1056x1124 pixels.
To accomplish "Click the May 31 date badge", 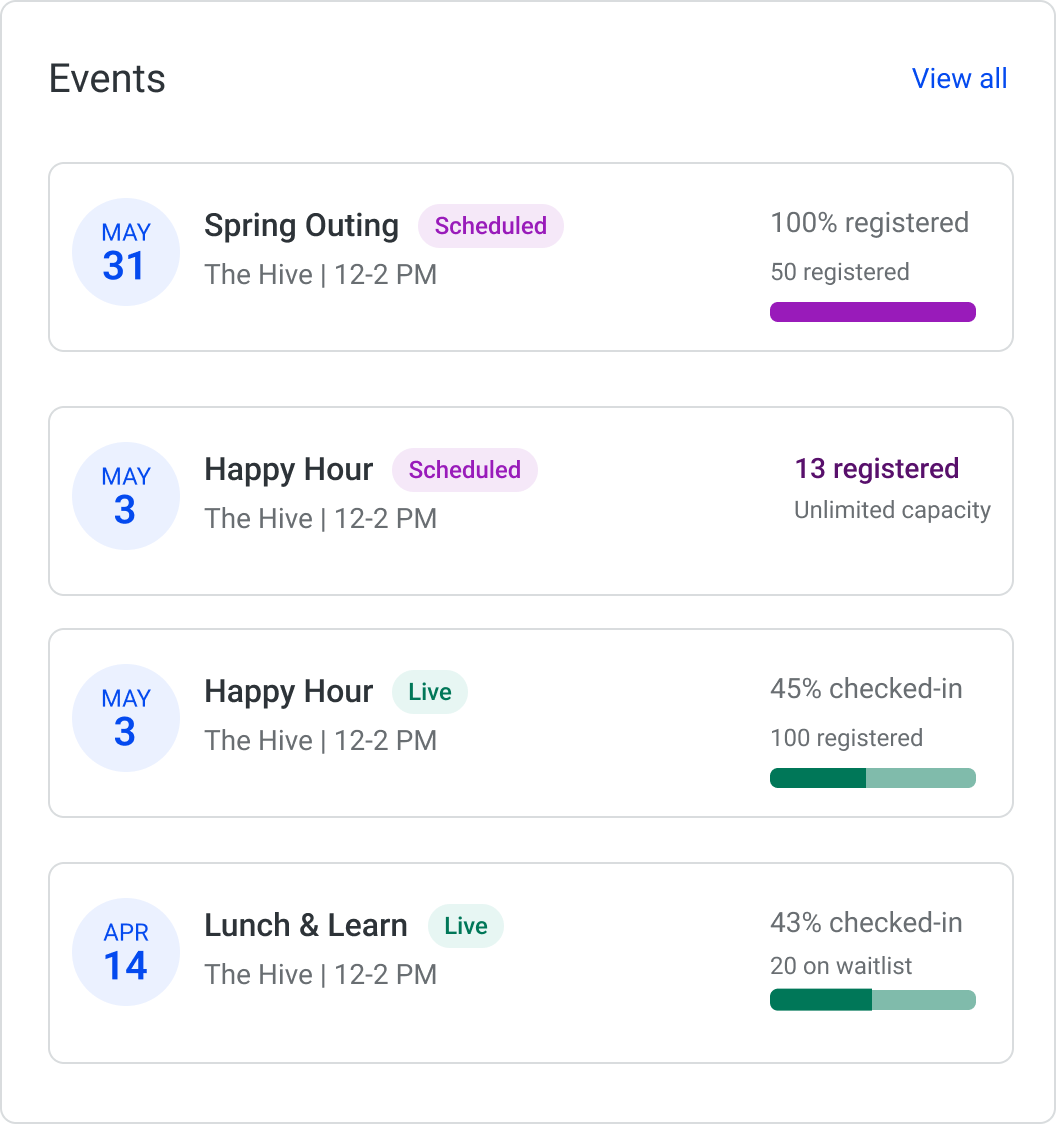I will (x=126, y=252).
